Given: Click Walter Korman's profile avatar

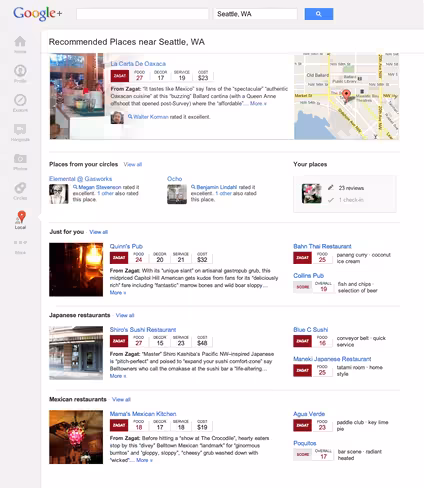Looking at the screenshot, I should 117,117.
